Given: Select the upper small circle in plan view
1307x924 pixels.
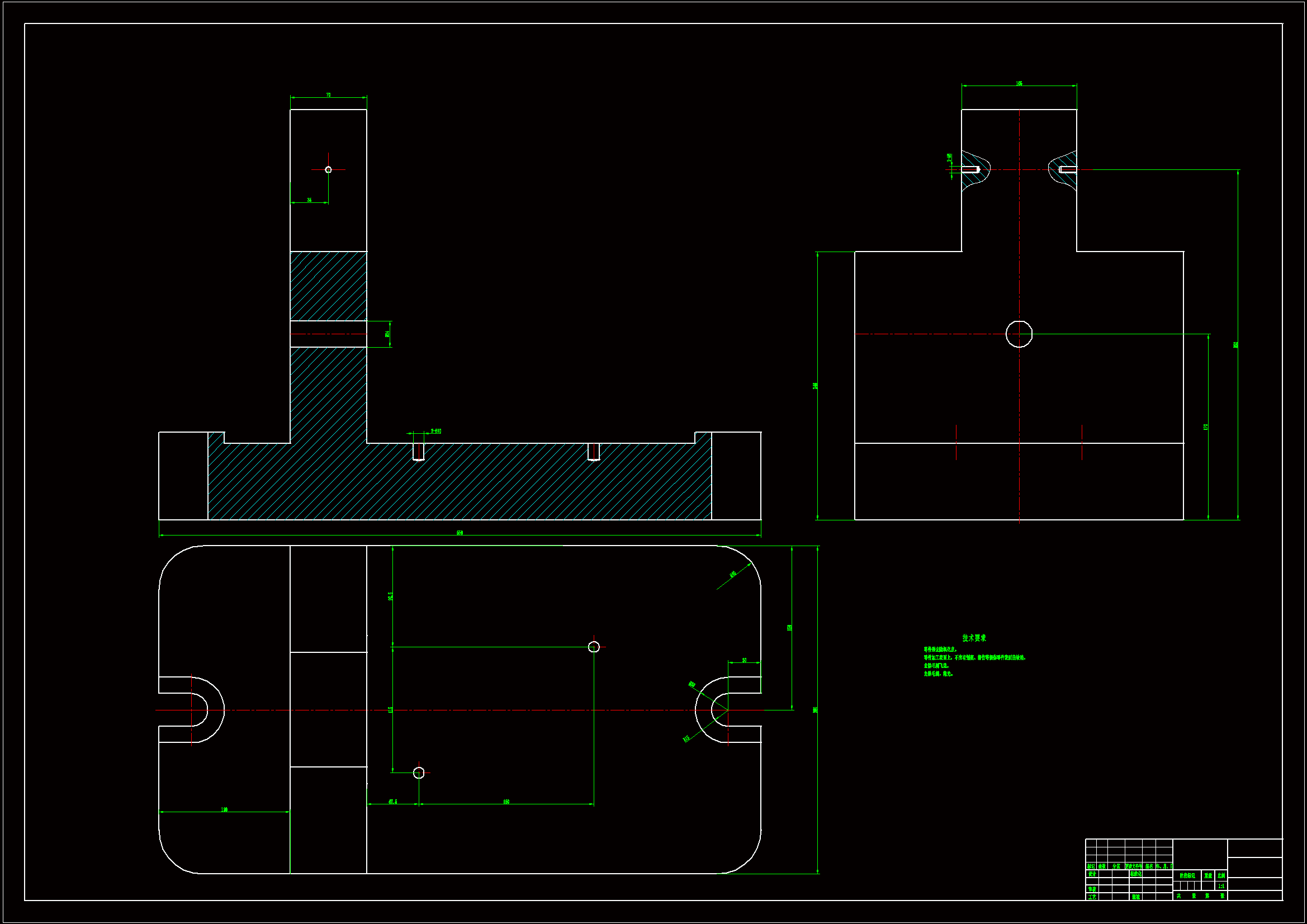Looking at the screenshot, I should 594,647.
